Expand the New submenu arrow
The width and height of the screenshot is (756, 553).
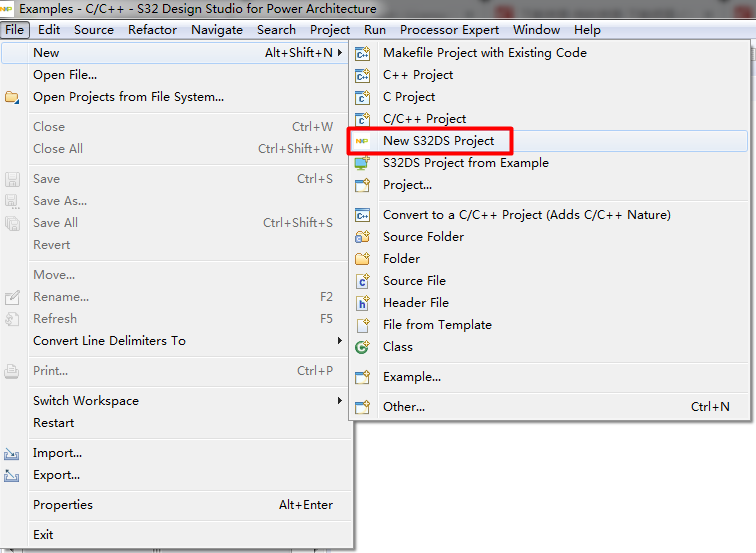(340, 53)
